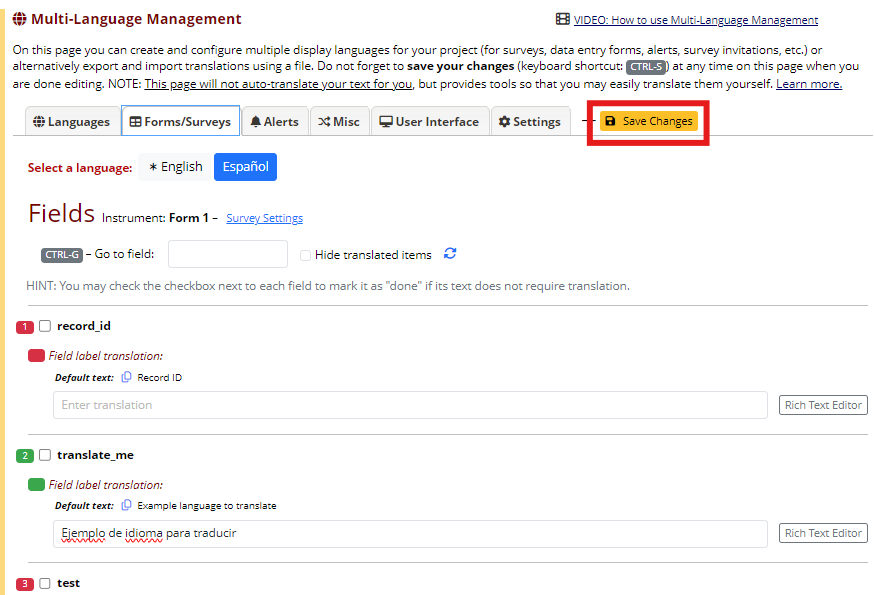
Task: Enable Hide translated items checkbox
Action: point(305,255)
